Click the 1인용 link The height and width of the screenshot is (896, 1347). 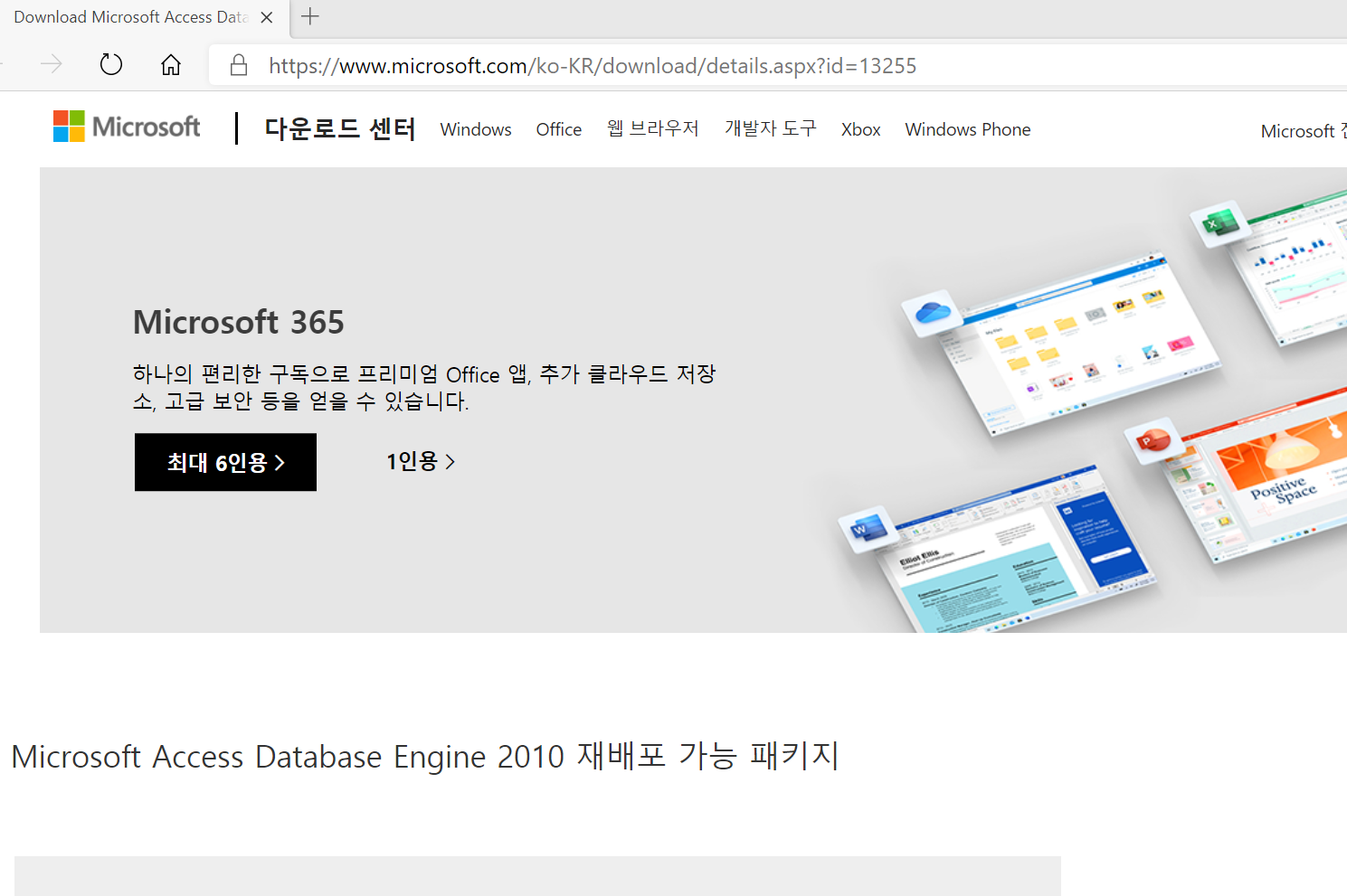coord(421,461)
